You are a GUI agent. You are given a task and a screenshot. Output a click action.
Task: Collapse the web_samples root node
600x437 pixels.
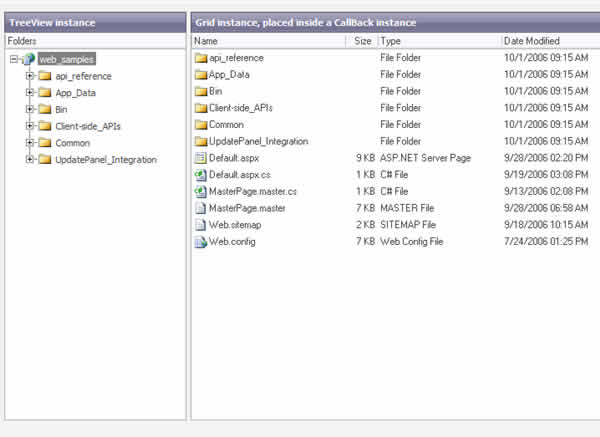[13, 60]
